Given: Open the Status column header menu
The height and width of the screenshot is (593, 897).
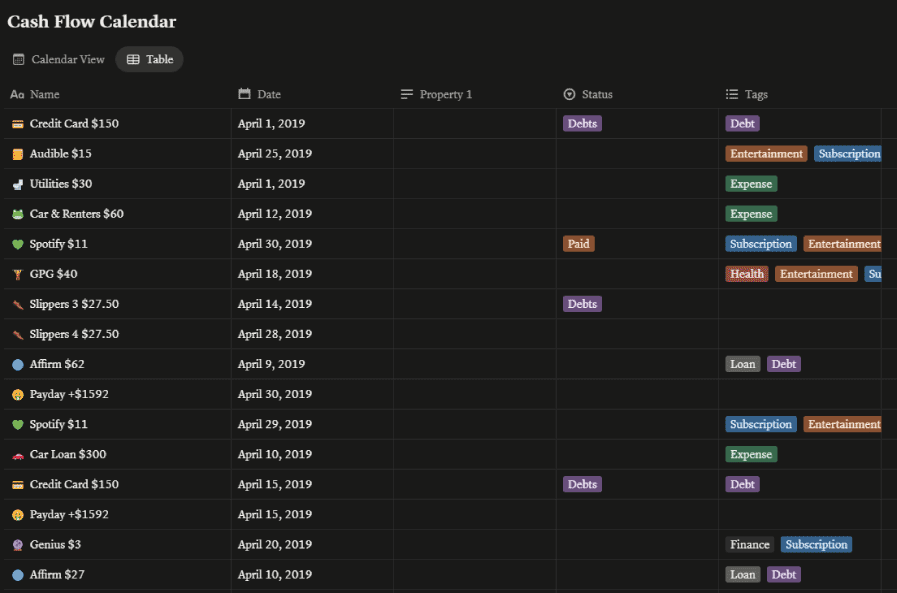Looking at the screenshot, I should [588, 94].
